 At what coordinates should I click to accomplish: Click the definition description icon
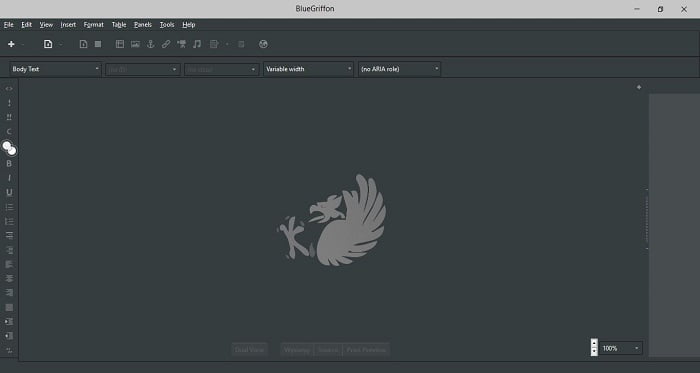tap(9, 250)
